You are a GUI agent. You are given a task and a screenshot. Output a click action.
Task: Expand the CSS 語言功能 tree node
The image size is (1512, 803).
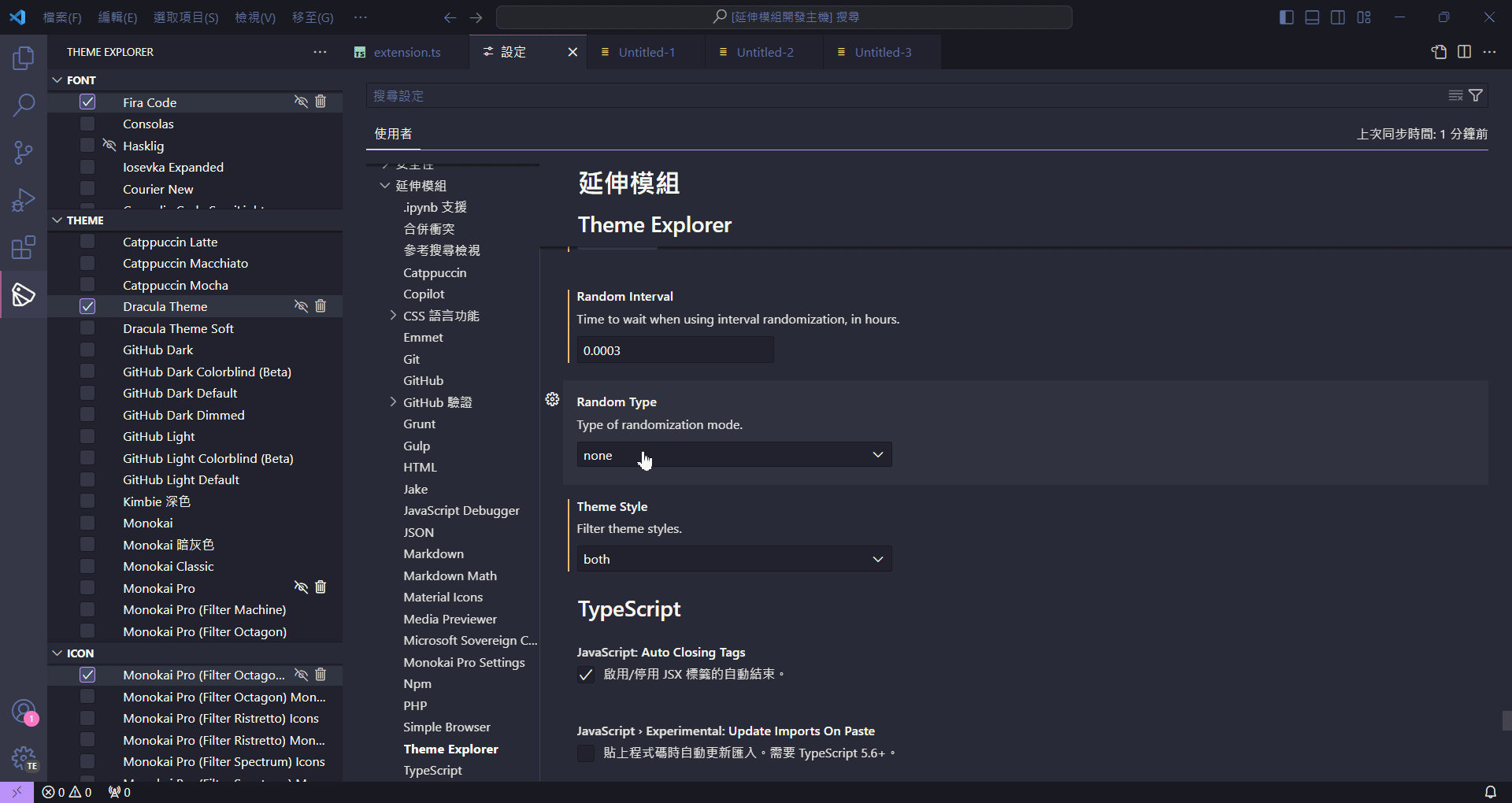click(393, 316)
